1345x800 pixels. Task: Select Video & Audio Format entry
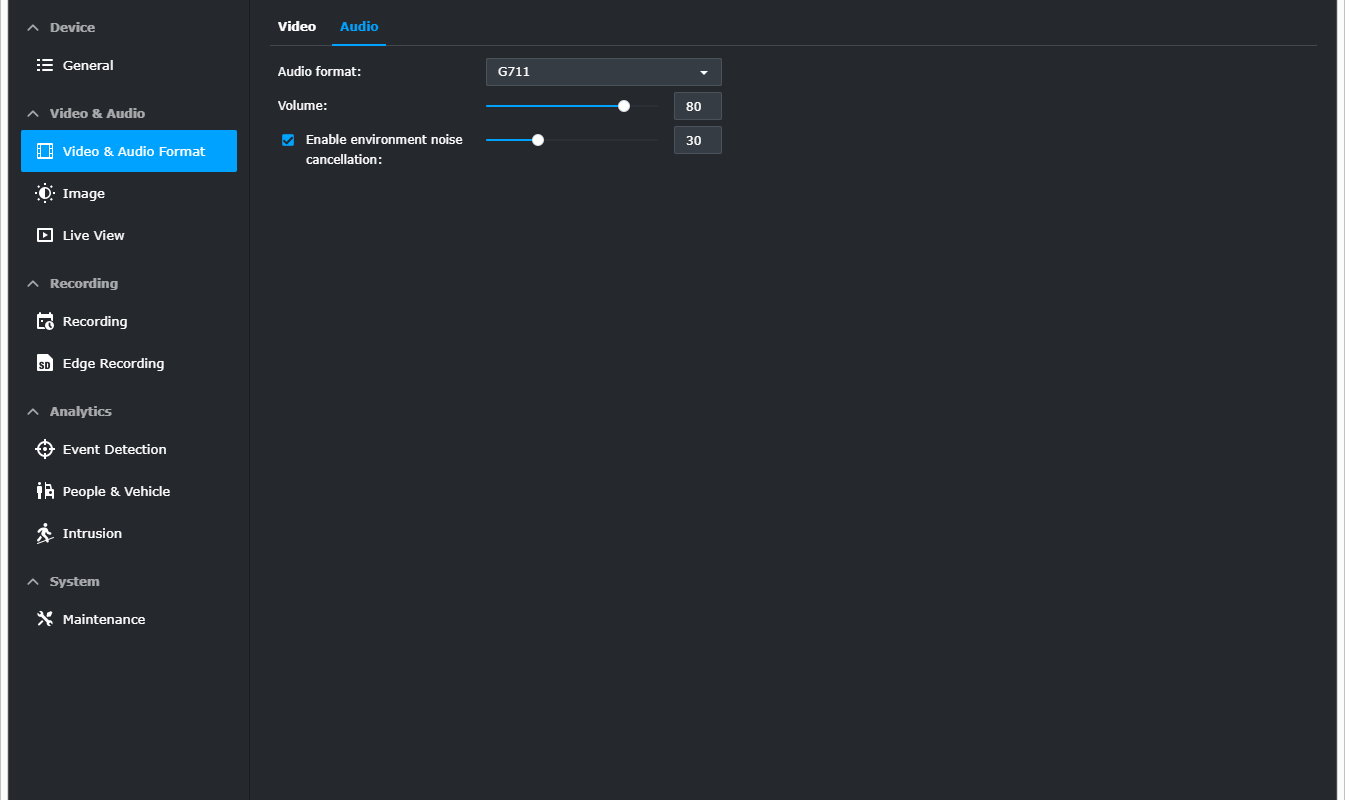pos(129,151)
